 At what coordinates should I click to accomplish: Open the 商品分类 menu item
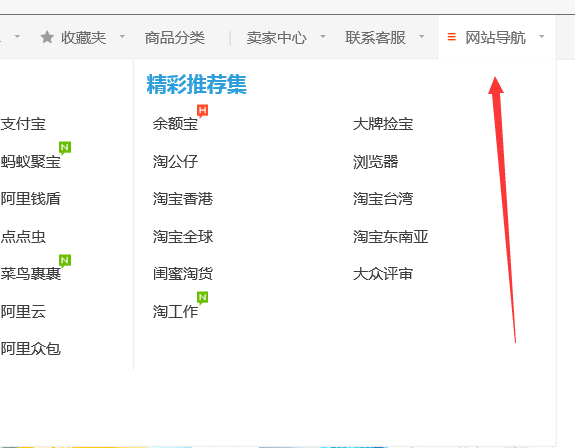[175, 37]
